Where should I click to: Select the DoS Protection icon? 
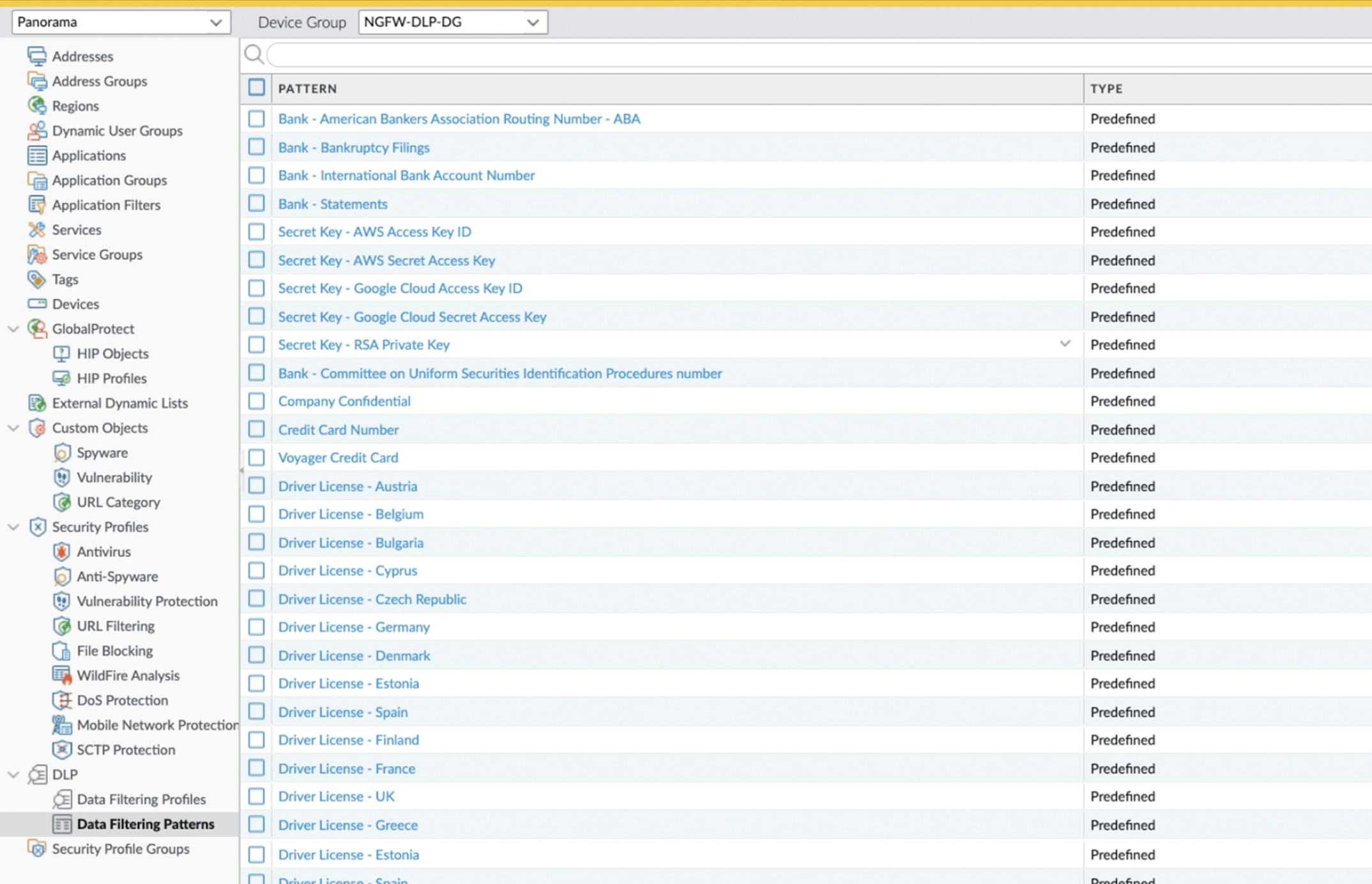[x=62, y=700]
